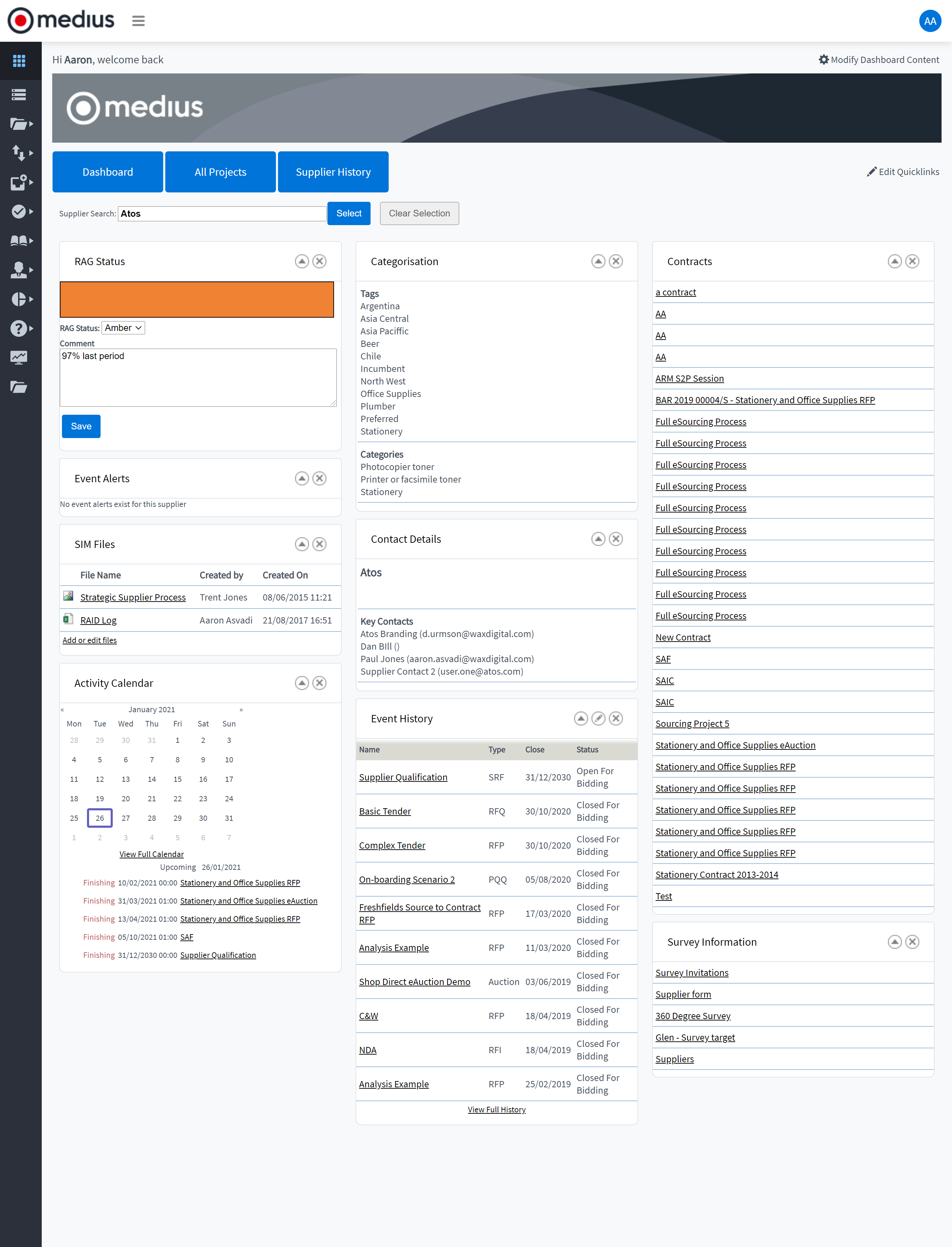Image resolution: width=952 pixels, height=1247 pixels.
Task: Close the Contracts widget
Action: point(912,261)
